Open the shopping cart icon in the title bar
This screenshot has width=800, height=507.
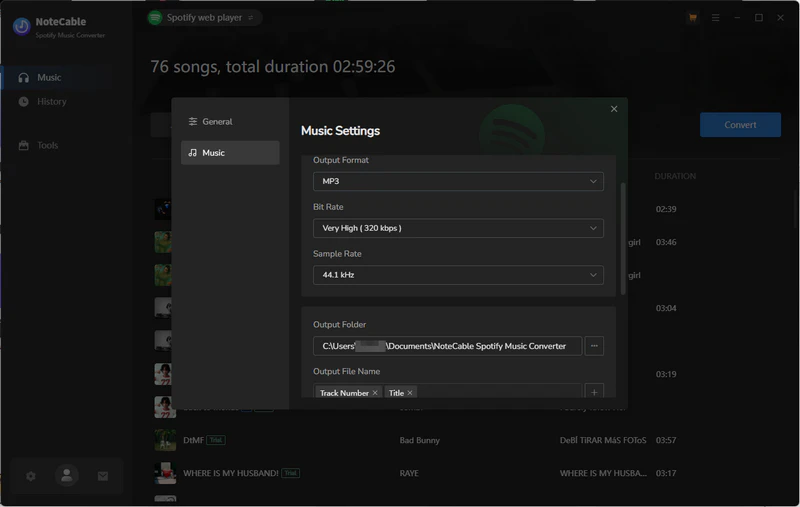693,17
